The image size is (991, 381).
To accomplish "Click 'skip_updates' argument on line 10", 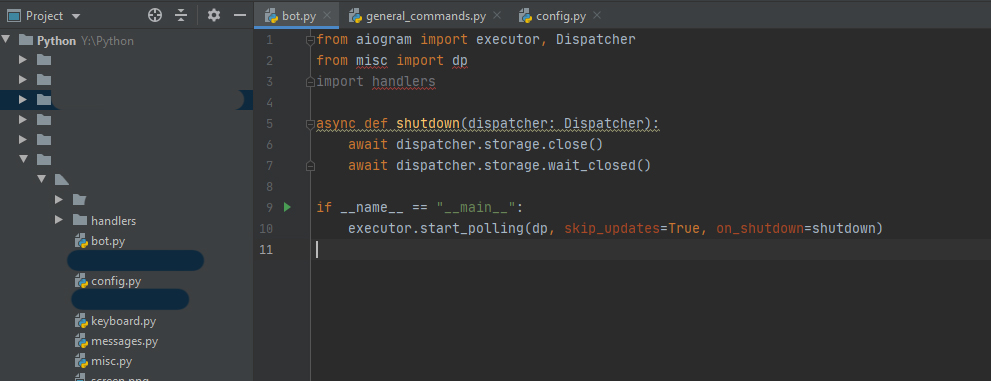I will click(612, 228).
